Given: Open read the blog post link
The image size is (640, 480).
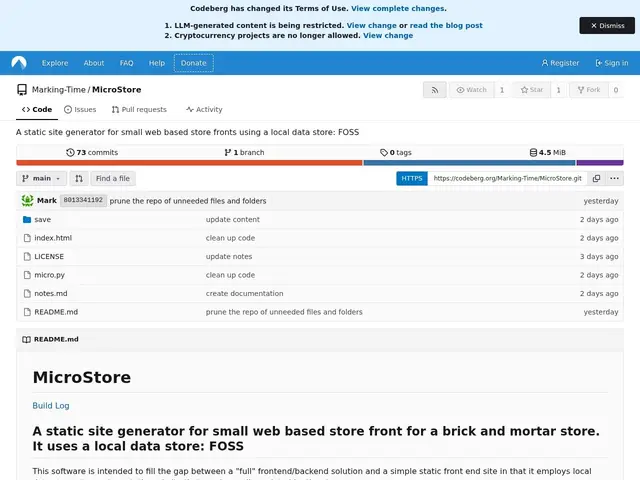Looking at the screenshot, I should [446, 25].
